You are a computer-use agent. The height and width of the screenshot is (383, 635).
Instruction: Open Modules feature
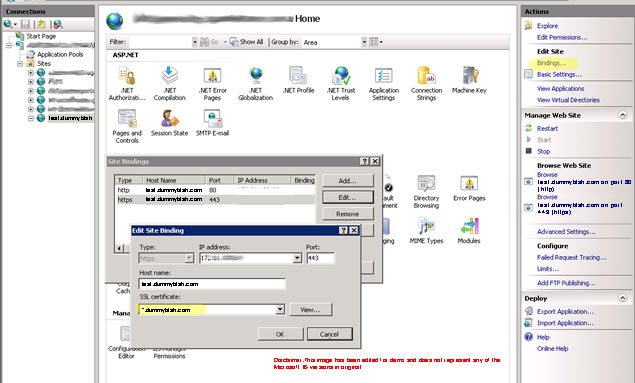469,231
